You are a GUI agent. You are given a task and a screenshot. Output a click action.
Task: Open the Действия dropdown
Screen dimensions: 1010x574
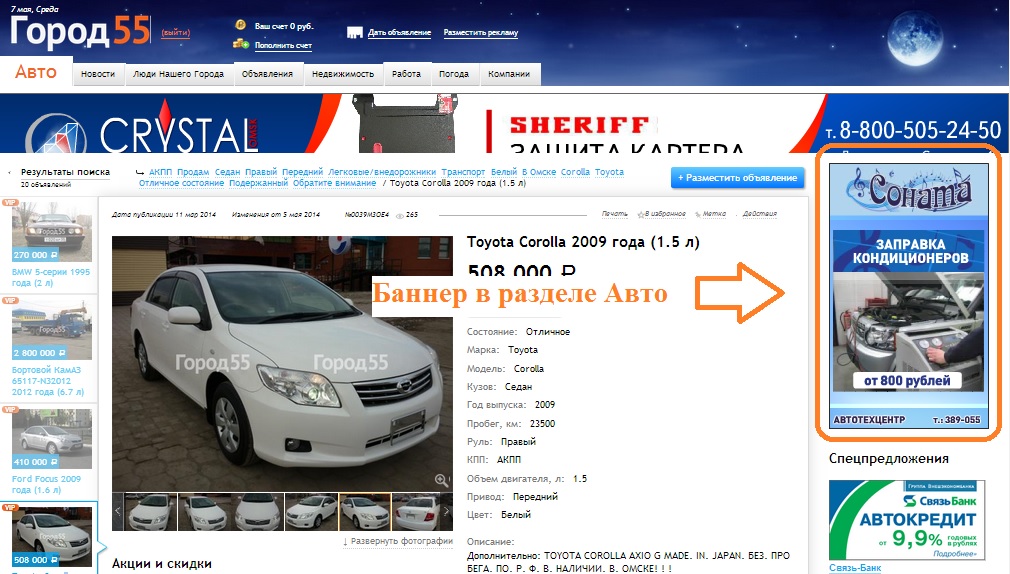coord(759,214)
